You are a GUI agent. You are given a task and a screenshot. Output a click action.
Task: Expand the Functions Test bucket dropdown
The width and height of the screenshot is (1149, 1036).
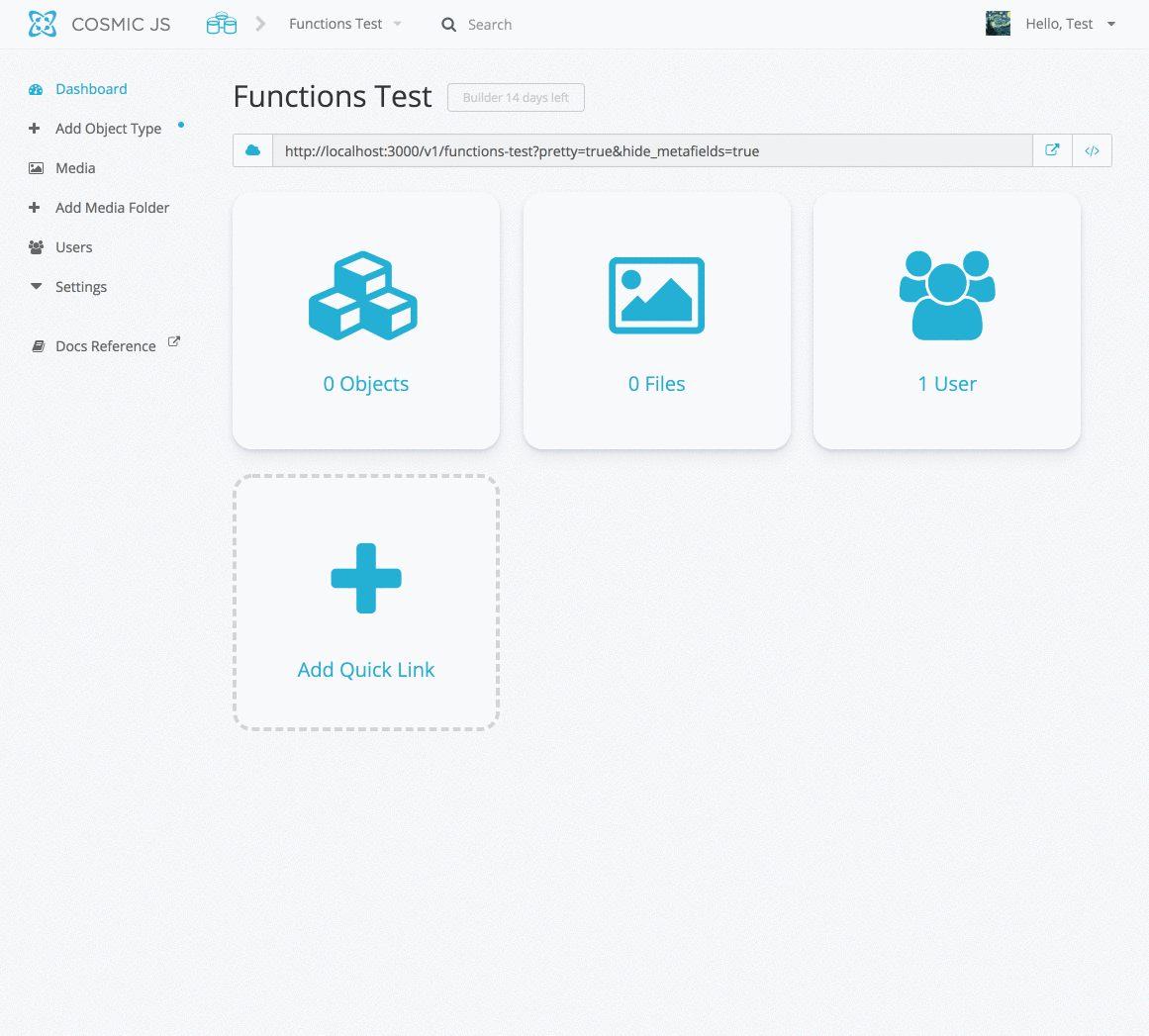tap(397, 24)
